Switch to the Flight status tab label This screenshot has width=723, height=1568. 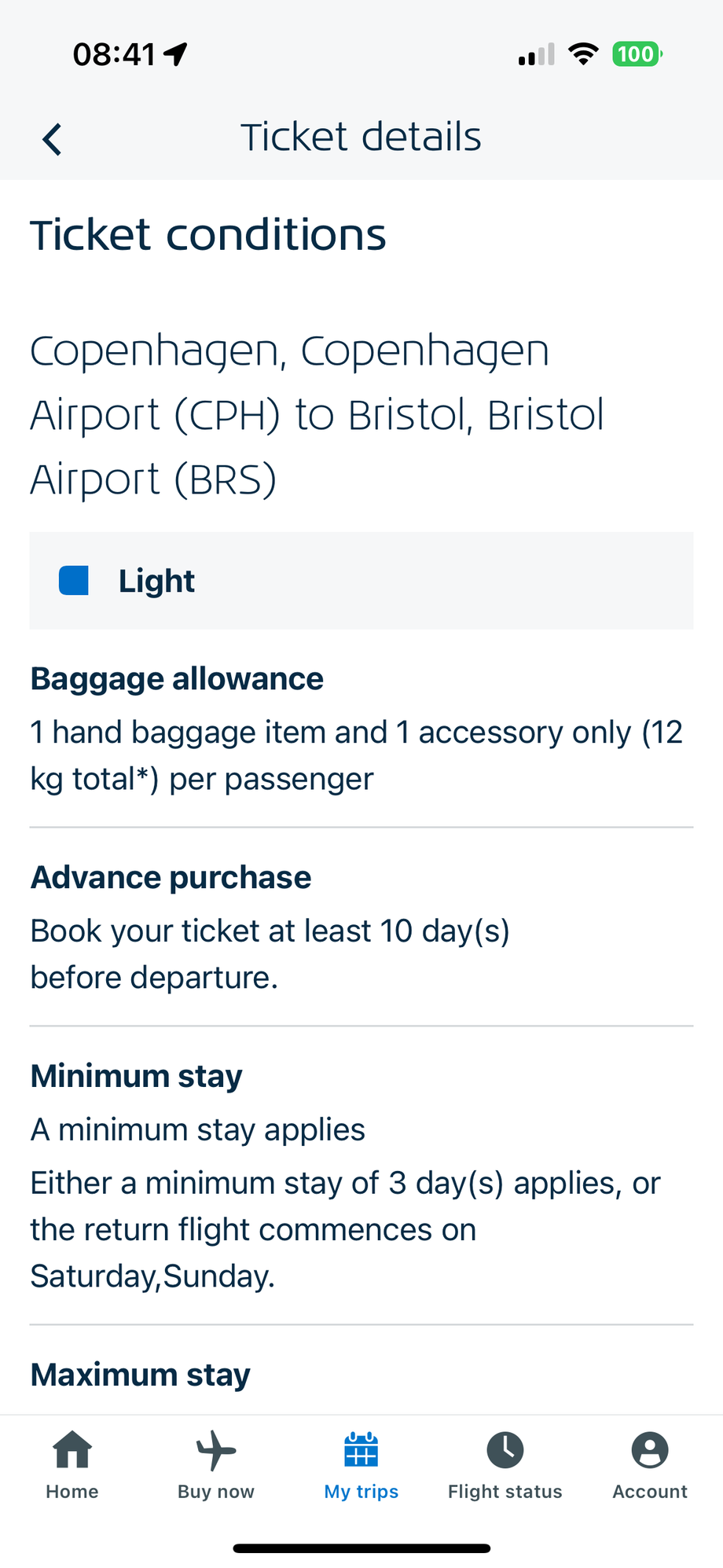505,1492
